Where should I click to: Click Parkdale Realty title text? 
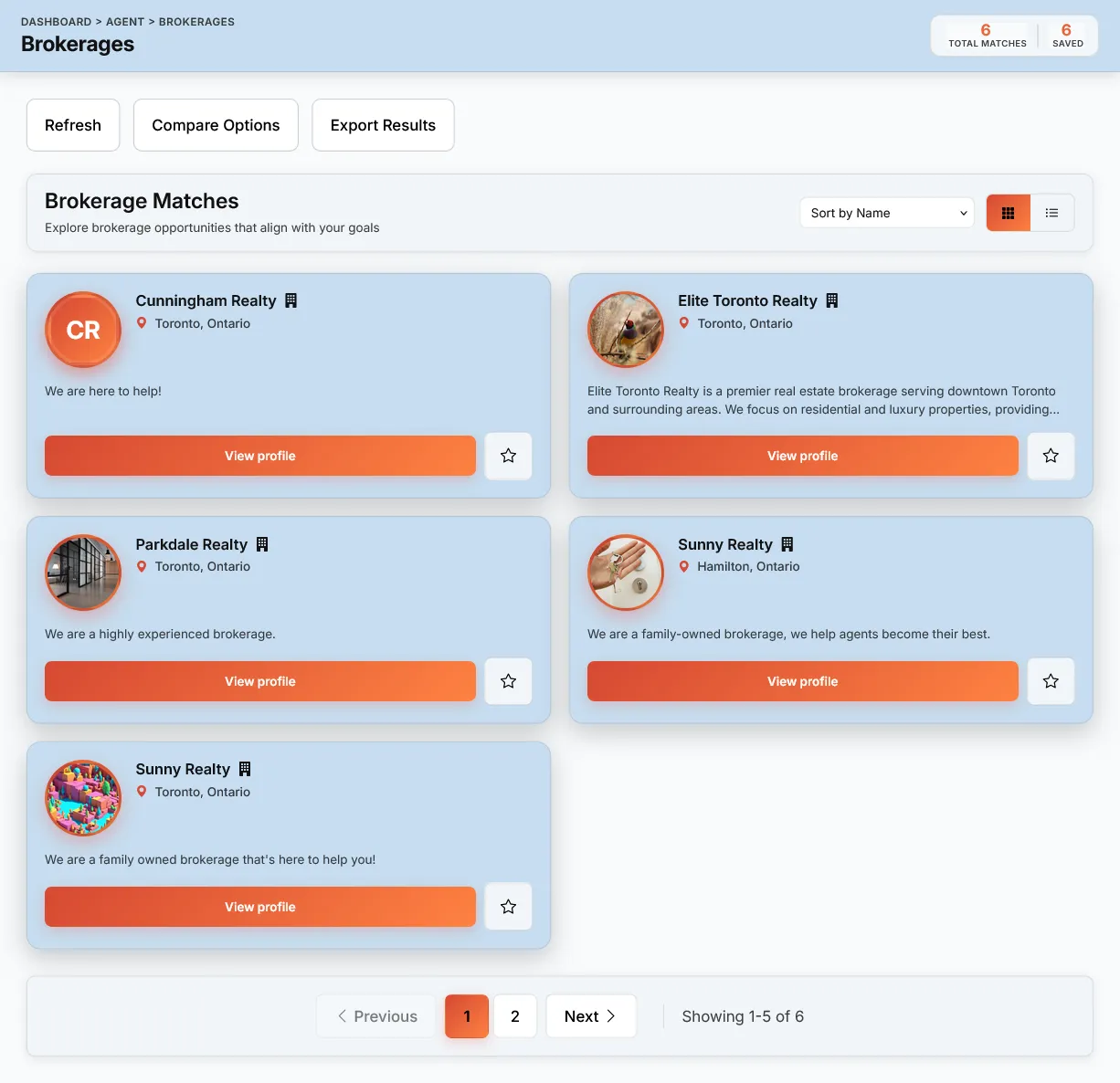191,544
